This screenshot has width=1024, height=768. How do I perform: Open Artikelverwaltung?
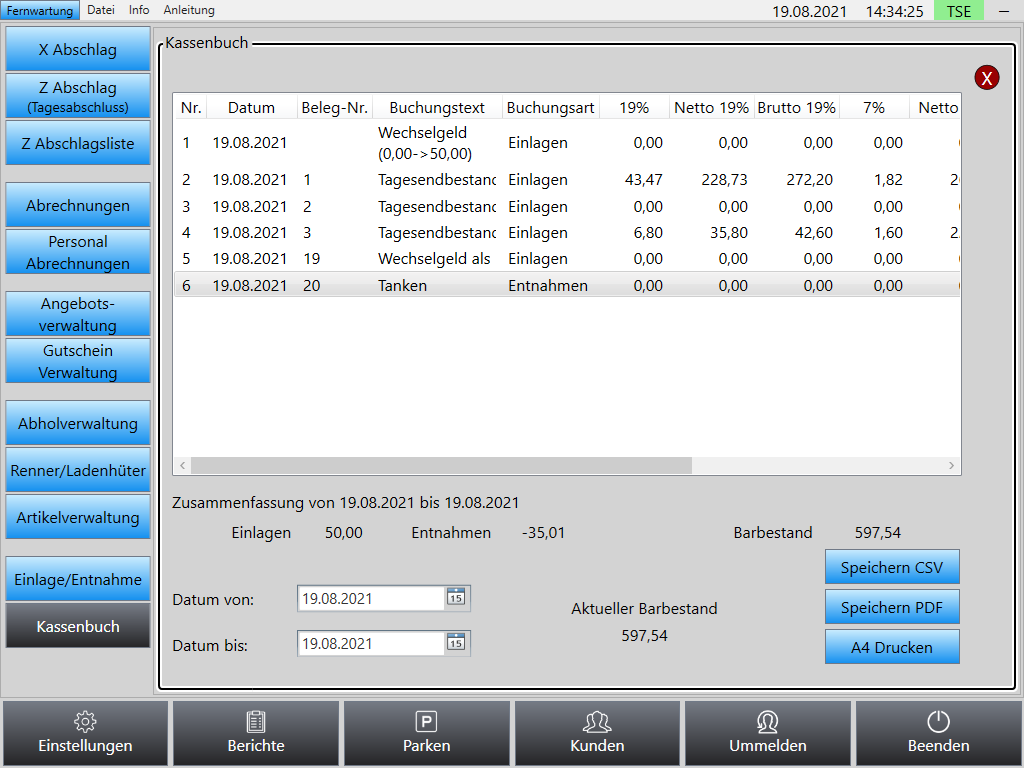[78, 517]
